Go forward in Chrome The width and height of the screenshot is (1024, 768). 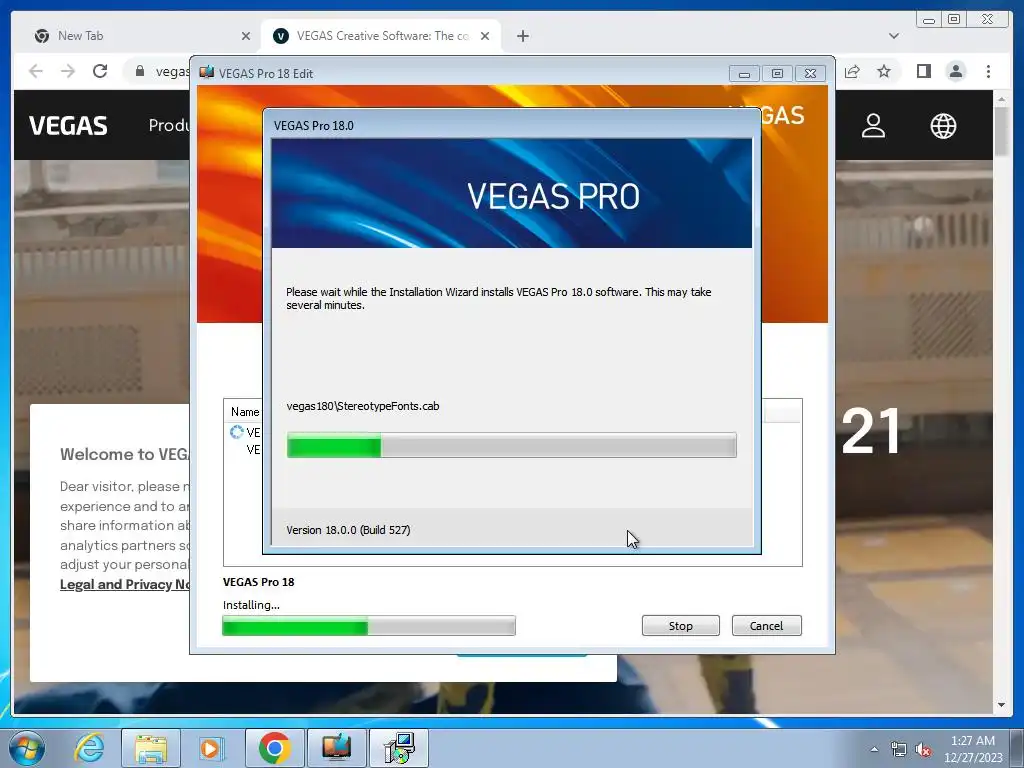68,71
